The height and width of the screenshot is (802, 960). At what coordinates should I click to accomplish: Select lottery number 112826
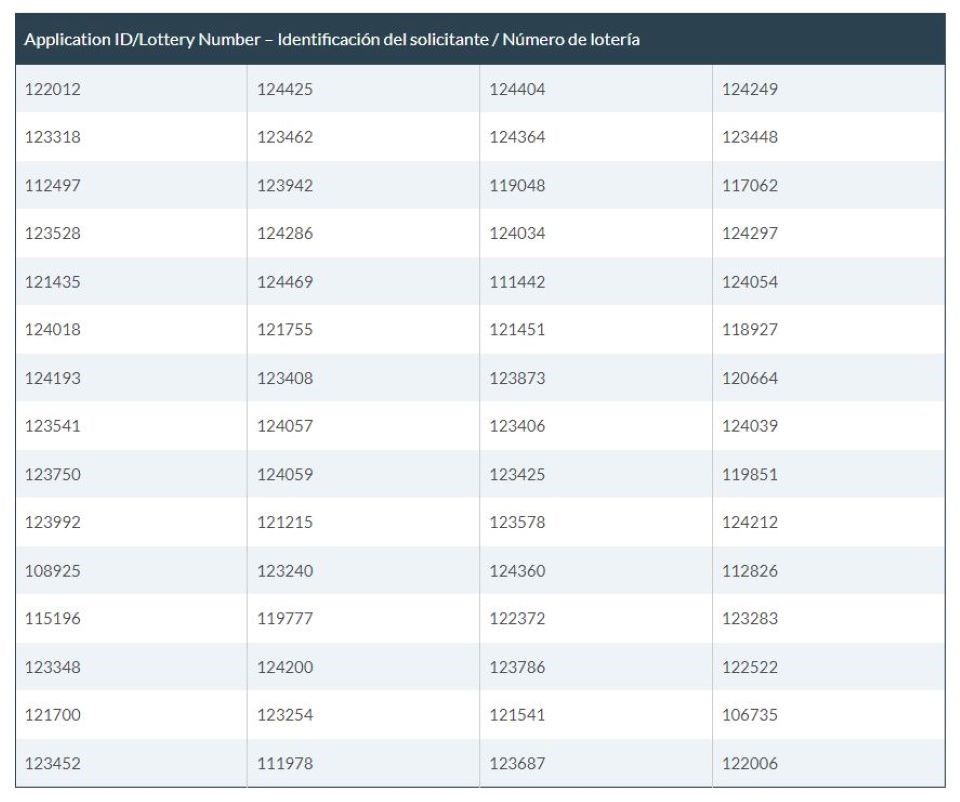[x=749, y=571]
